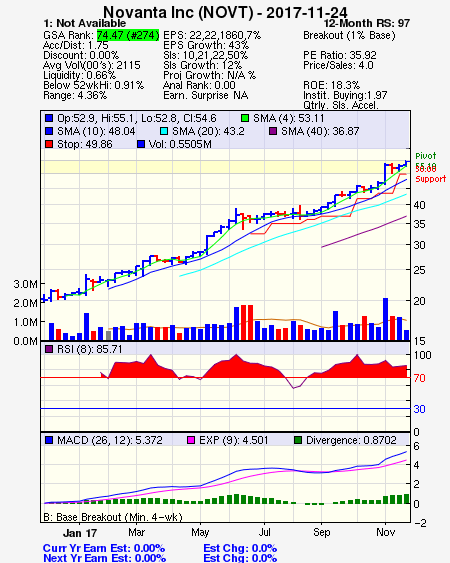Click the purple RSI (8) legend swatch
The image size is (450, 563).
click(49, 349)
